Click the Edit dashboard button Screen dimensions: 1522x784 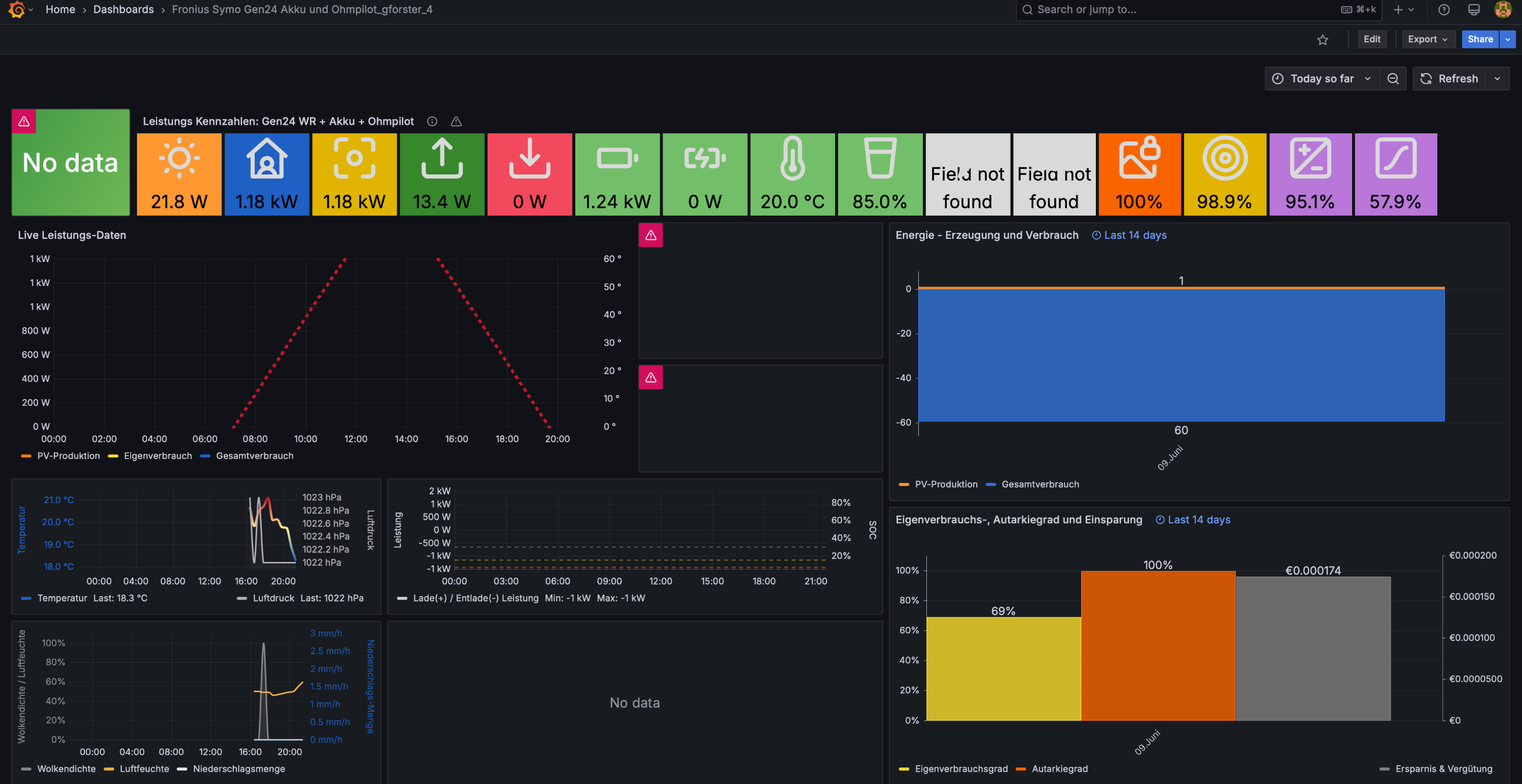(x=1371, y=39)
